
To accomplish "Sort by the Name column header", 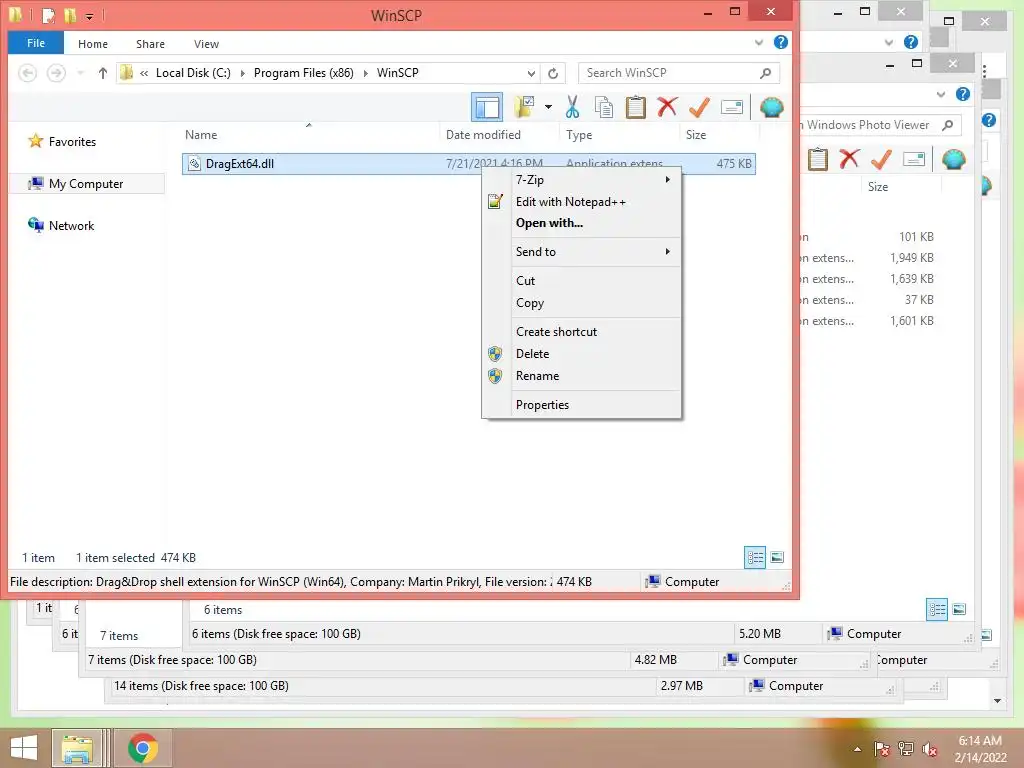I will 310,135.
